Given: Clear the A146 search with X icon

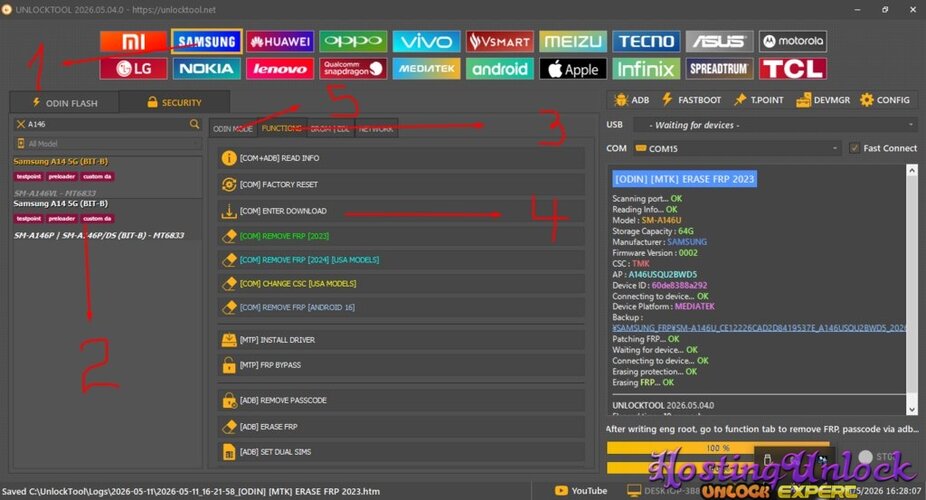Looking at the screenshot, I should coord(21,124).
